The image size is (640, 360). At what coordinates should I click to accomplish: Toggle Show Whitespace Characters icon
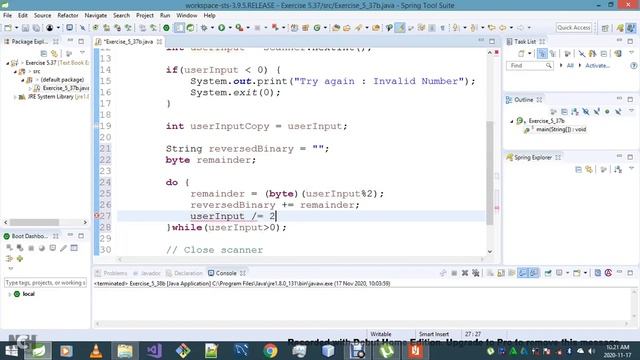(x=442, y=28)
